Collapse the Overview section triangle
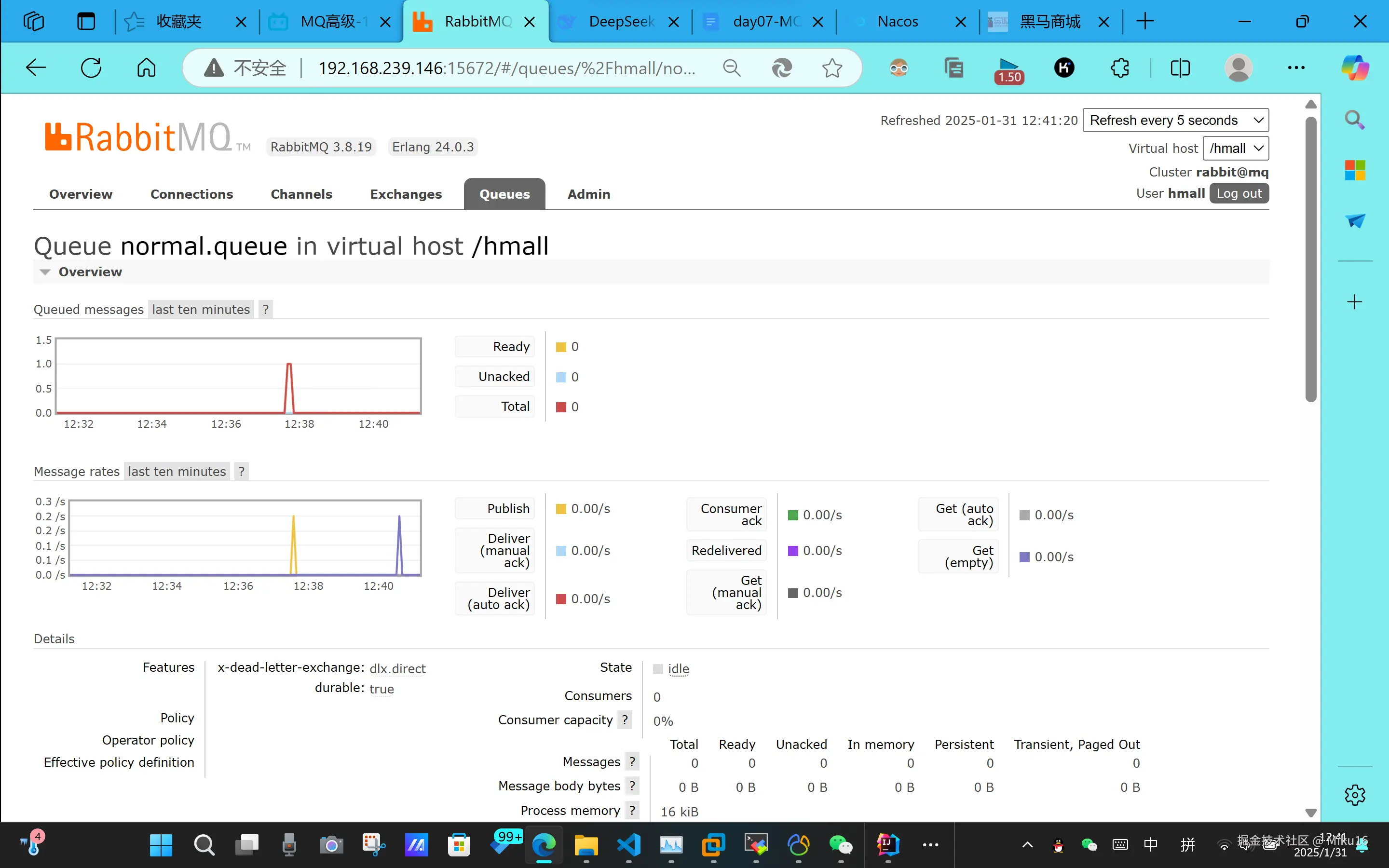Image resolution: width=1389 pixels, height=868 pixels. coord(45,272)
